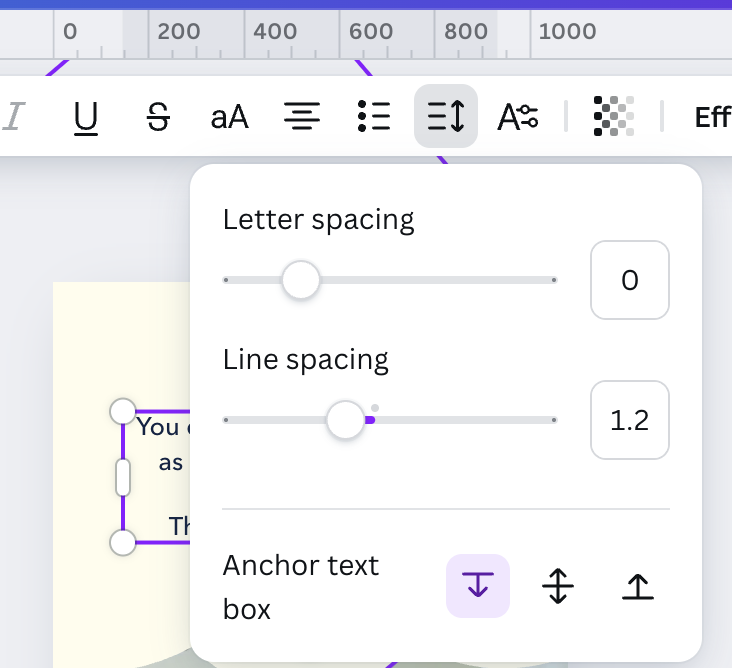Click the word "You" in the text box

pyautogui.click(x=158, y=427)
